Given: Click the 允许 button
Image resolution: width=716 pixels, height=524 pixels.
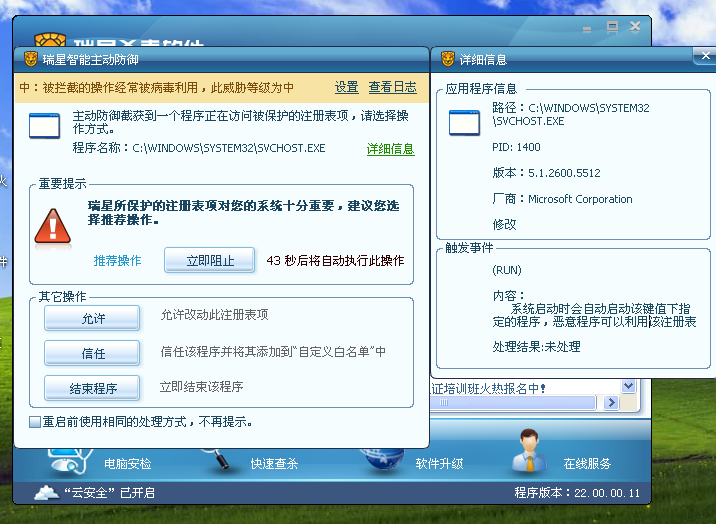Looking at the screenshot, I should pyautogui.click(x=92, y=318).
